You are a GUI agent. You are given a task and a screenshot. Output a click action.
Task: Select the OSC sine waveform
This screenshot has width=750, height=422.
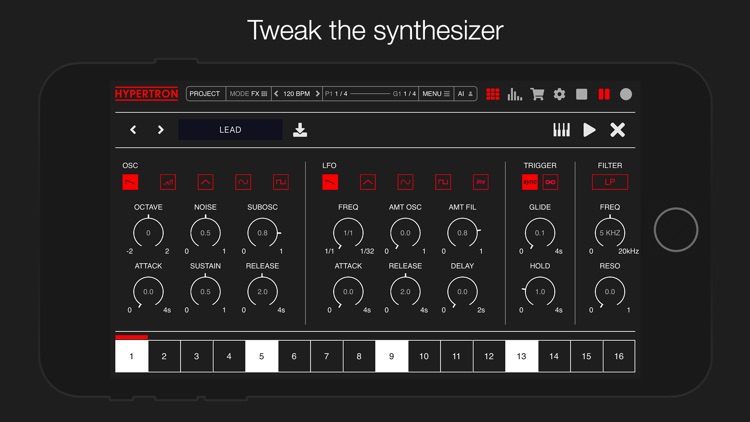pyautogui.click(x=243, y=182)
